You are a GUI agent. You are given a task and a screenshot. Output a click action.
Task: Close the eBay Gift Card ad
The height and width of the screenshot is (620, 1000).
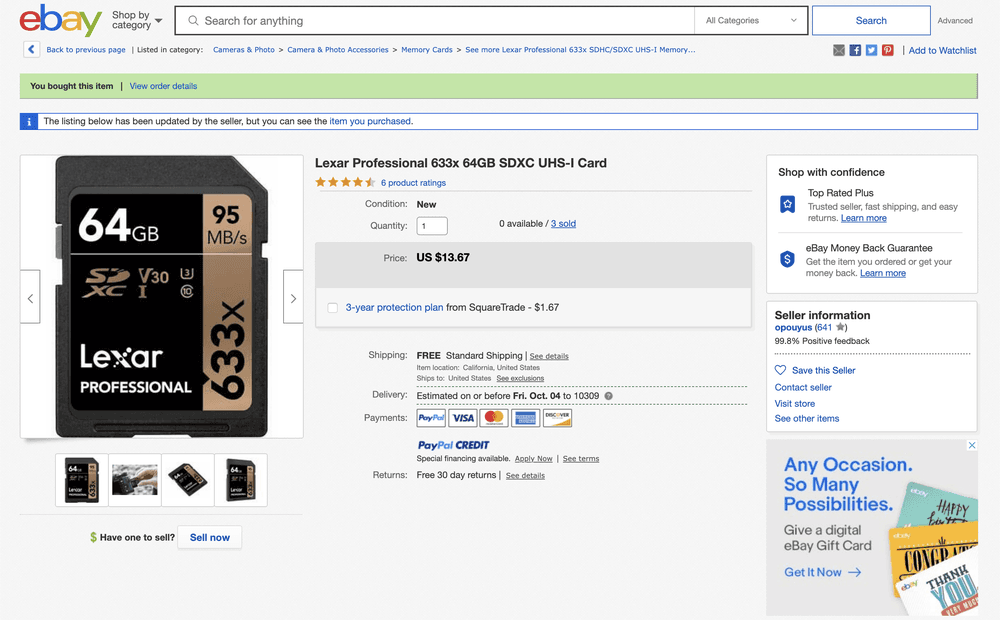pos(972,445)
